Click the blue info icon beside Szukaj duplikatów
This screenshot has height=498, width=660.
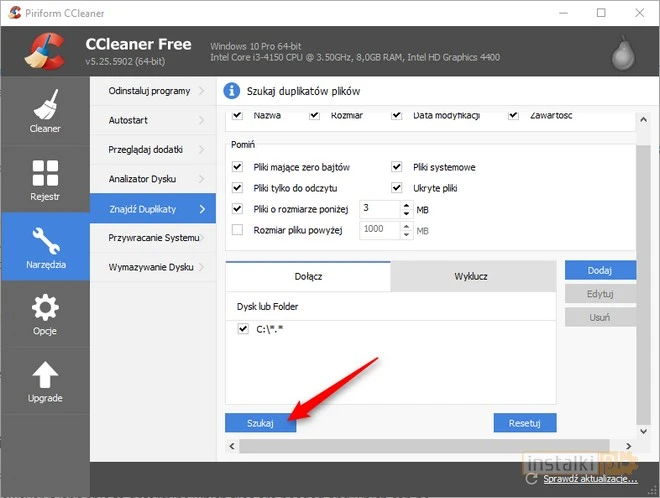pos(232,91)
